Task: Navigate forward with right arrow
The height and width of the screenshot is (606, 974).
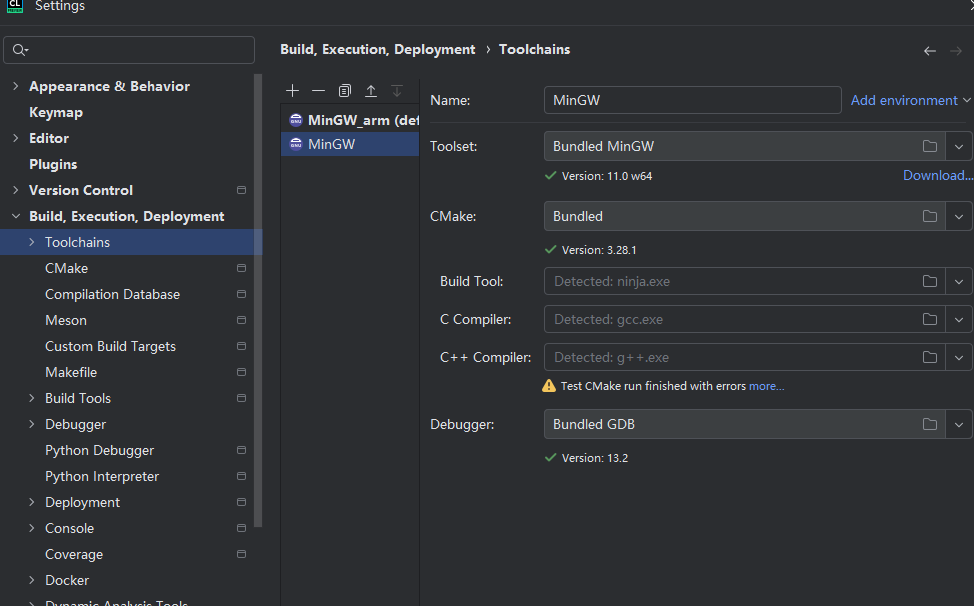Action: 956,51
